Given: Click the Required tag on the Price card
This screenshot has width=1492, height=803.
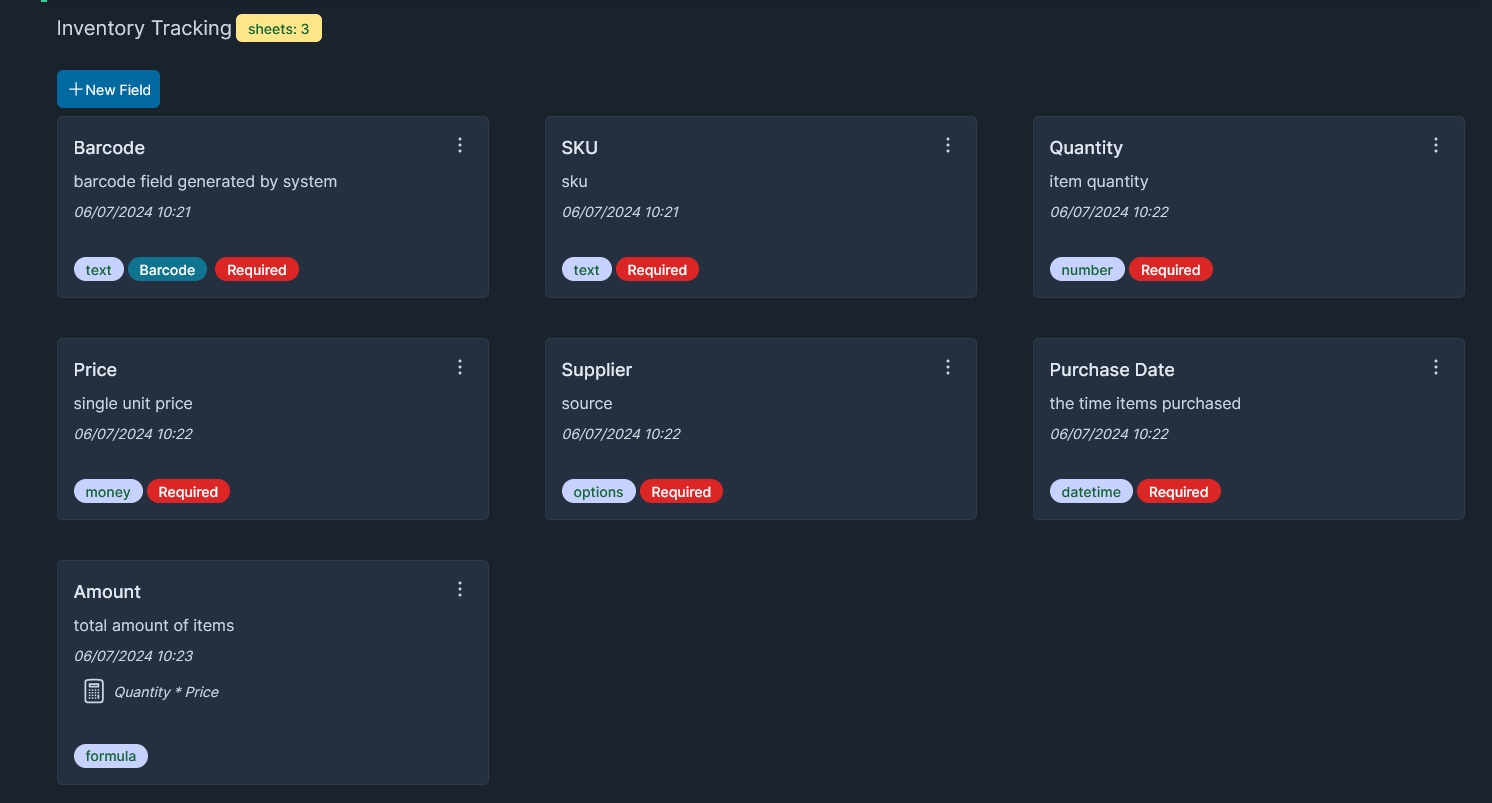Looking at the screenshot, I should pyautogui.click(x=188, y=492).
